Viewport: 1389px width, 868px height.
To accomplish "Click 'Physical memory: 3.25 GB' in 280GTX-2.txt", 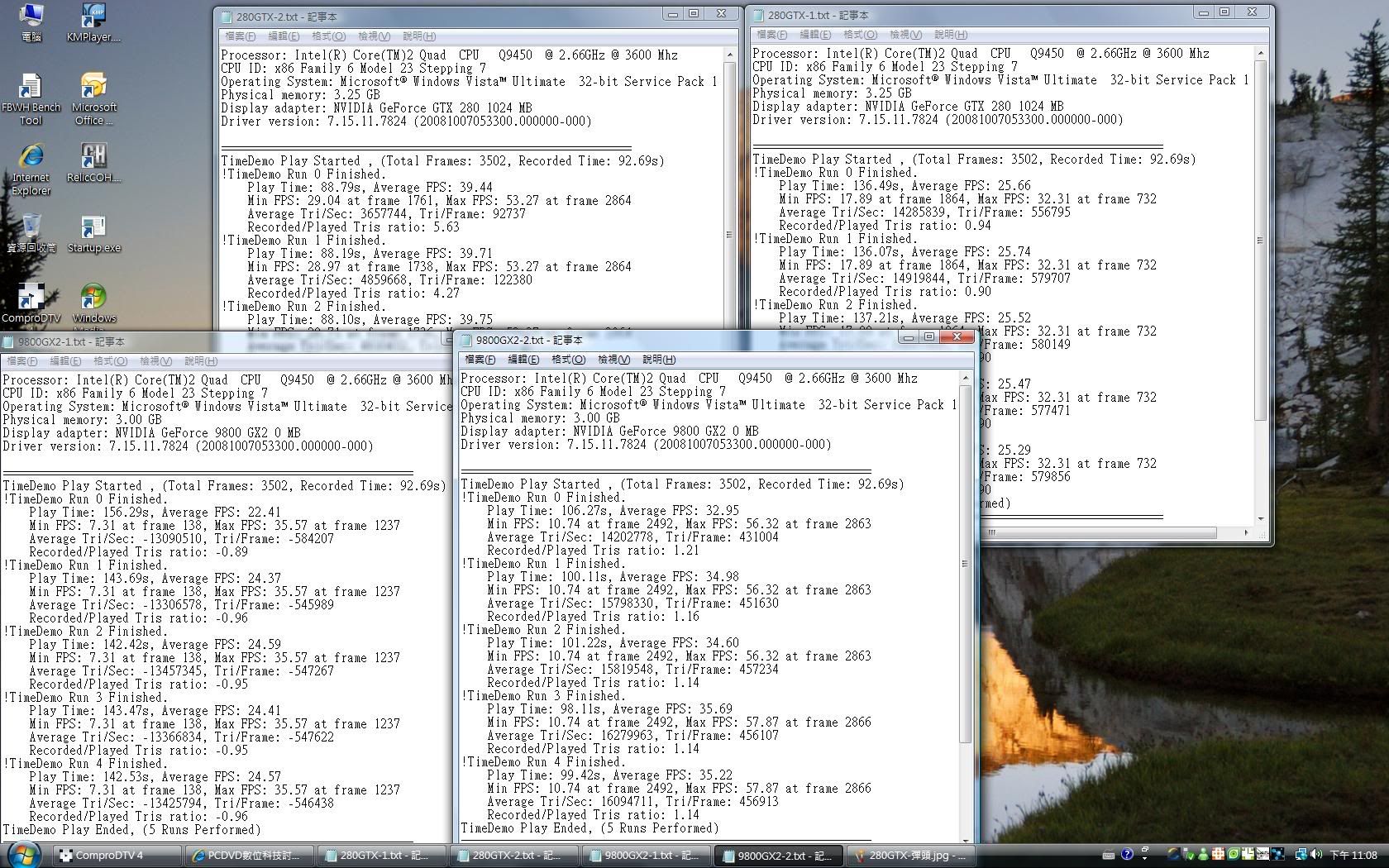I will tap(300, 95).
